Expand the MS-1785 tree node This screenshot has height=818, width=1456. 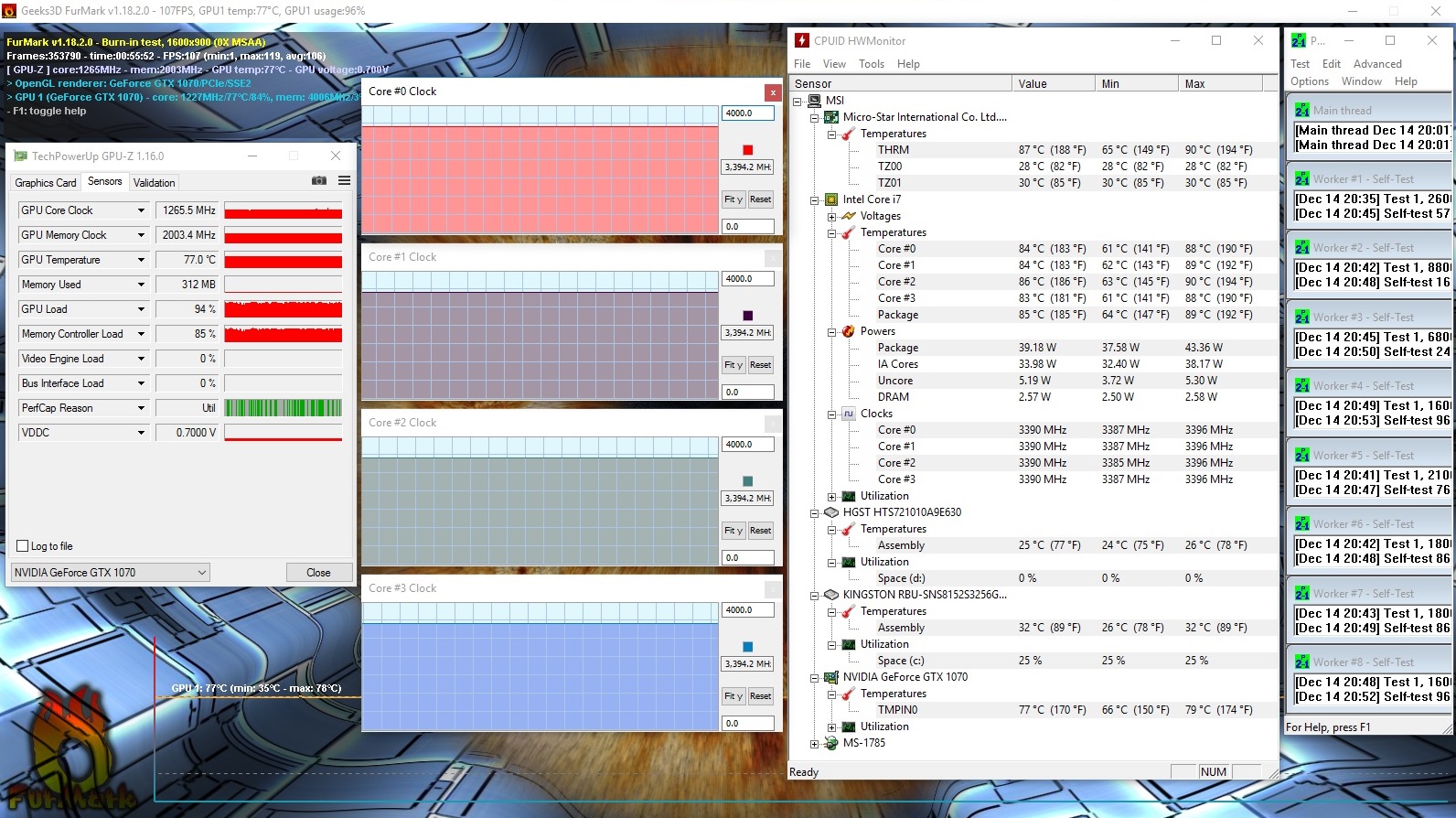[x=814, y=744]
